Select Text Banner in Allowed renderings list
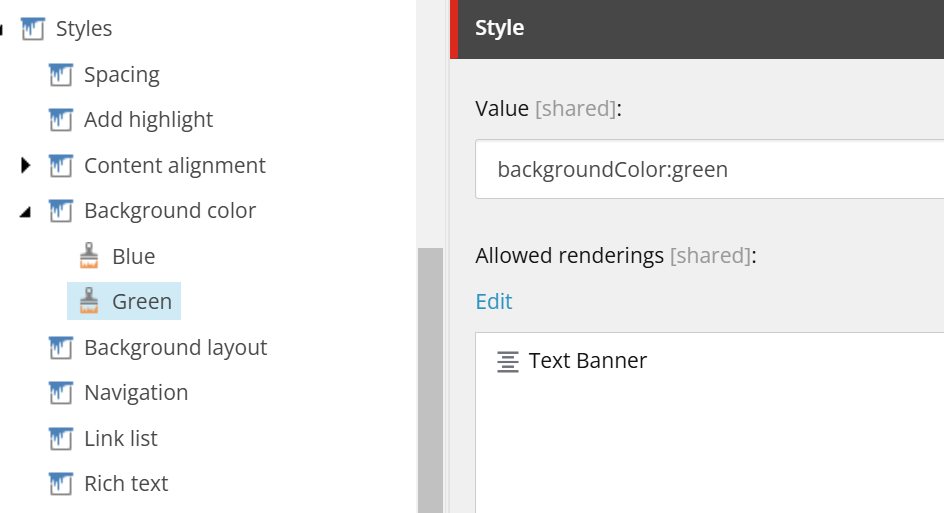Image resolution: width=944 pixels, height=513 pixels. pos(587,361)
